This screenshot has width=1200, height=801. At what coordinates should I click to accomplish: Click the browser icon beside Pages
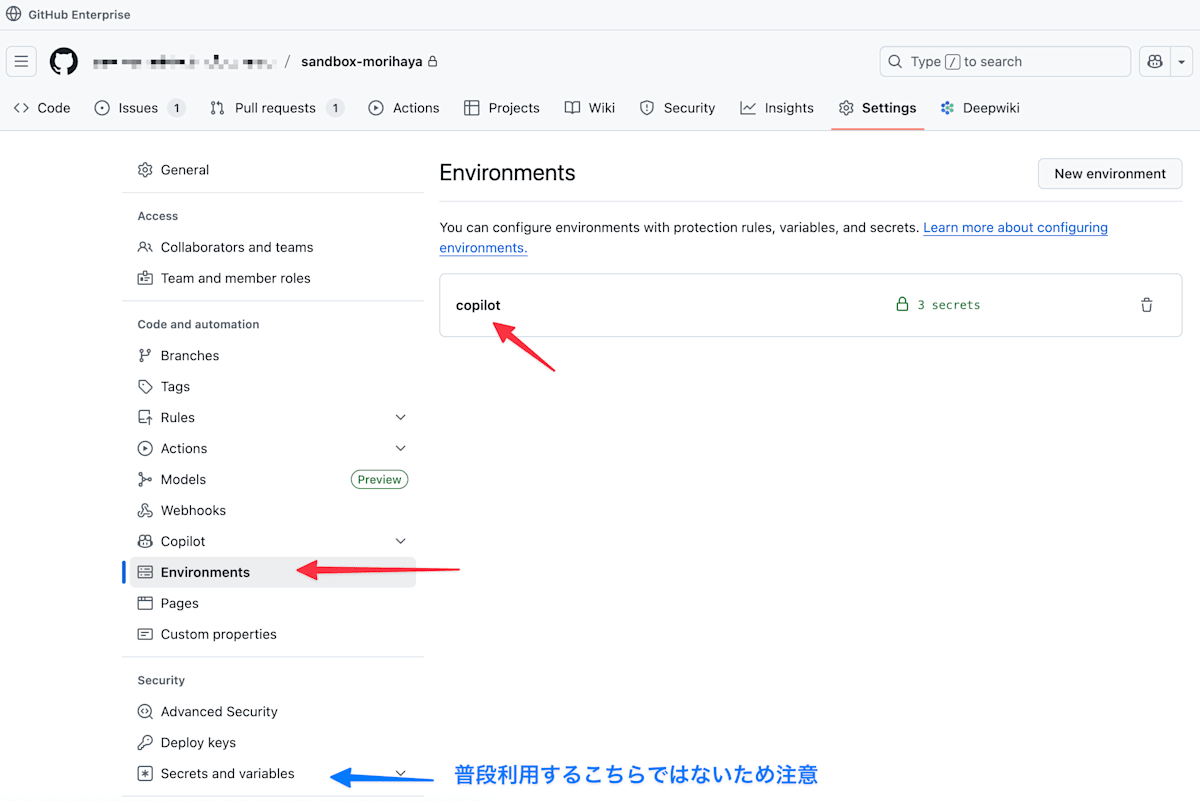point(145,603)
